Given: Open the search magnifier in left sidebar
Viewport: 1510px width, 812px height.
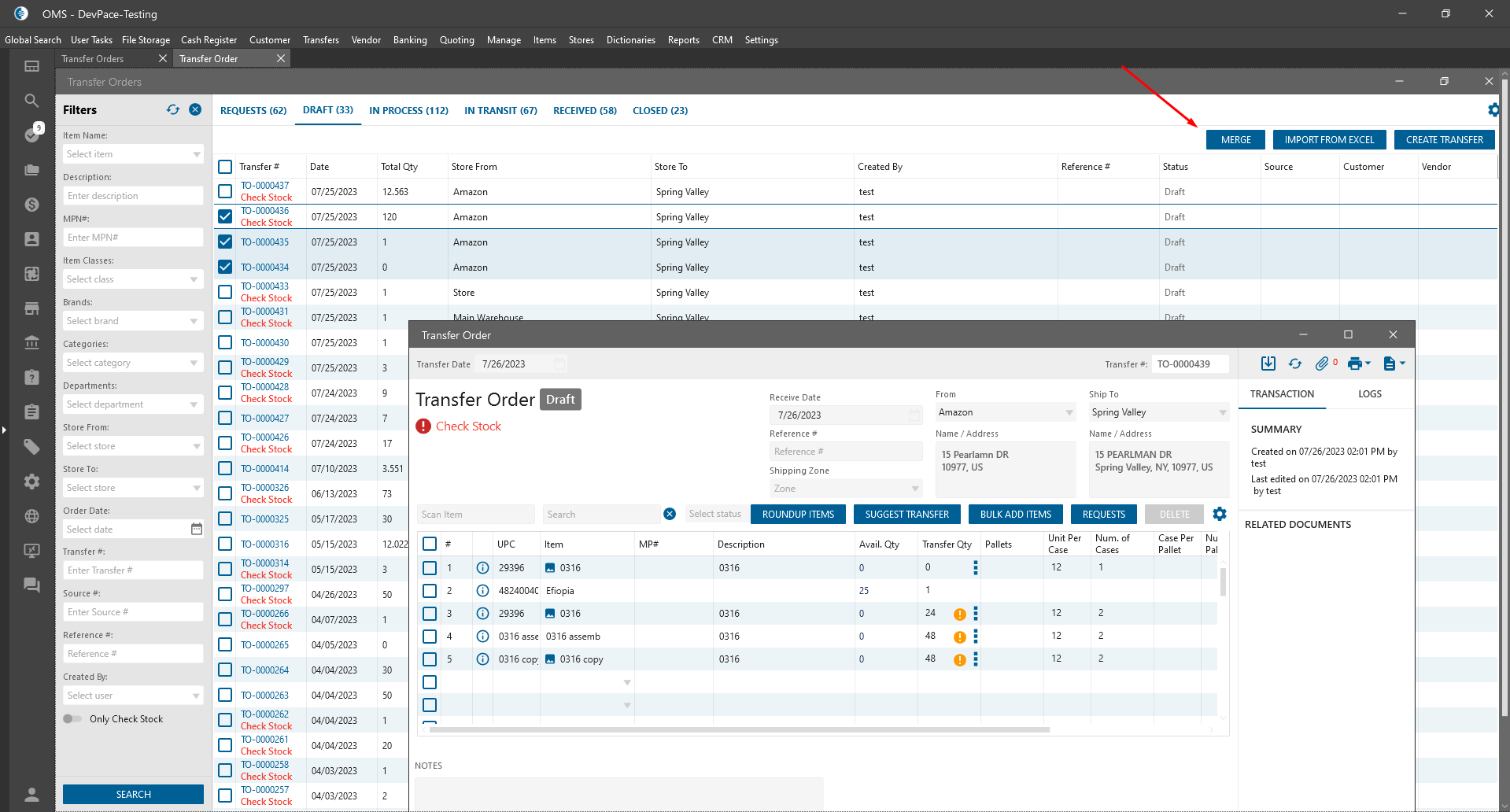Looking at the screenshot, I should click(31, 101).
